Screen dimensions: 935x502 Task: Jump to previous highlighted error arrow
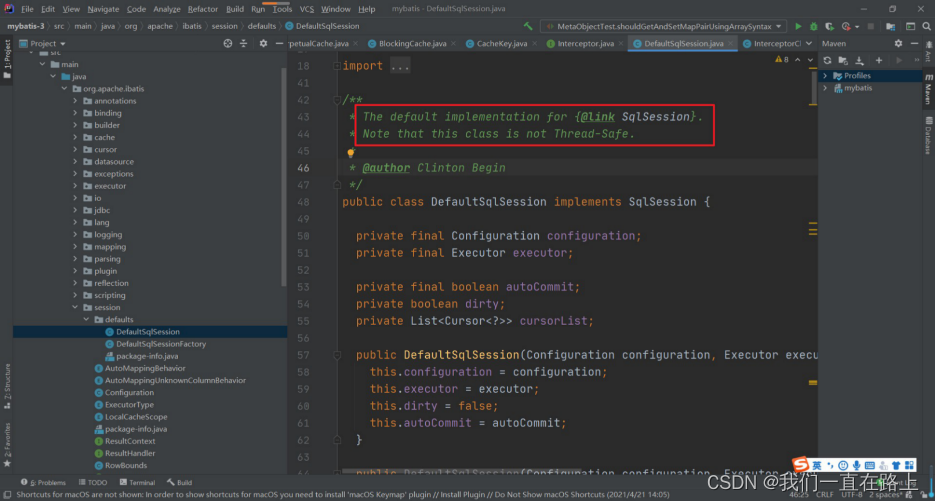tap(798, 60)
